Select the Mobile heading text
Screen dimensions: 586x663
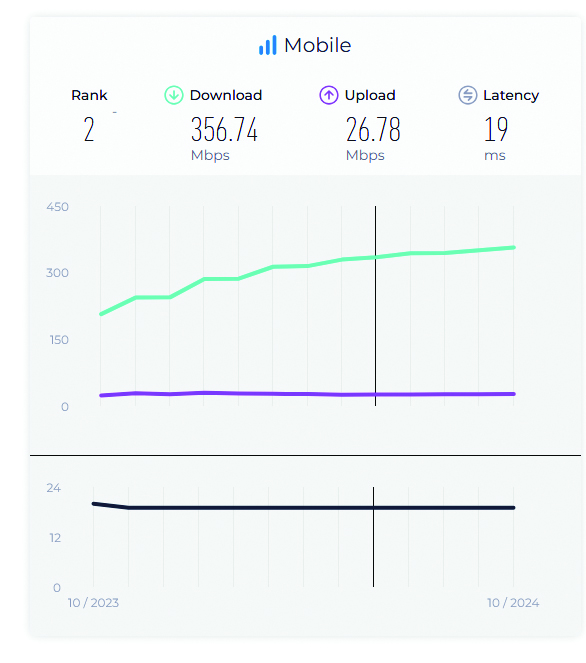pyautogui.click(x=318, y=45)
